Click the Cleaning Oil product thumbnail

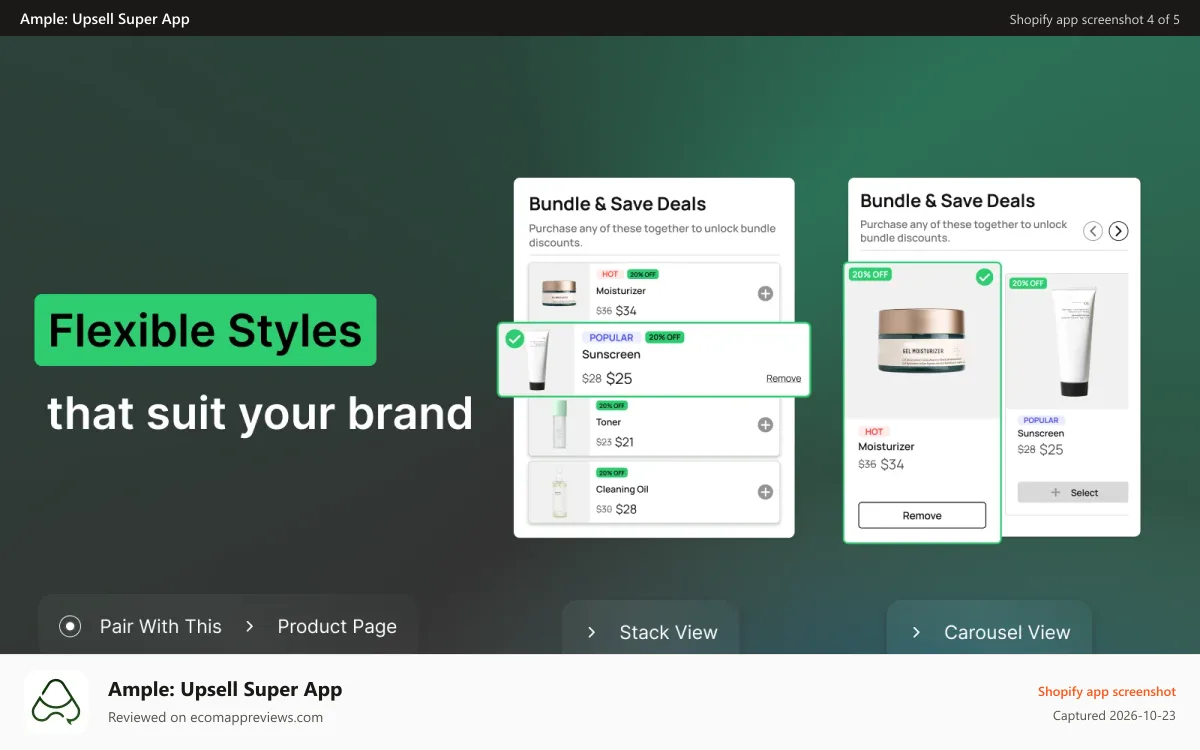pyautogui.click(x=560, y=492)
